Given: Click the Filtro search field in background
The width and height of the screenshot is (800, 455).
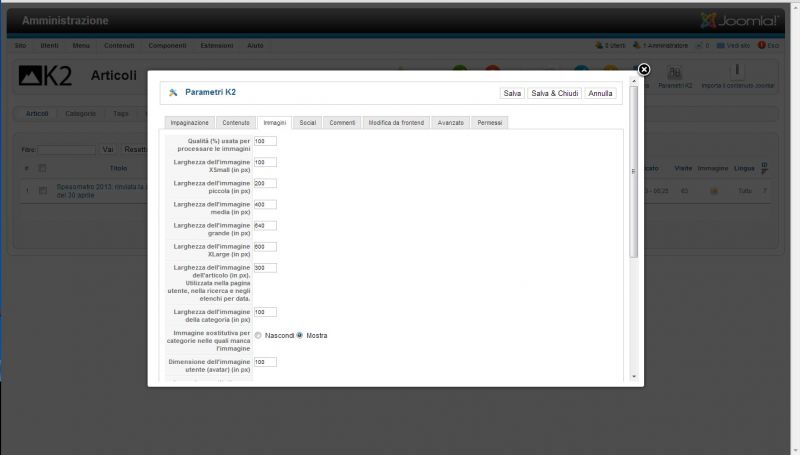Looking at the screenshot, I should [x=66, y=150].
